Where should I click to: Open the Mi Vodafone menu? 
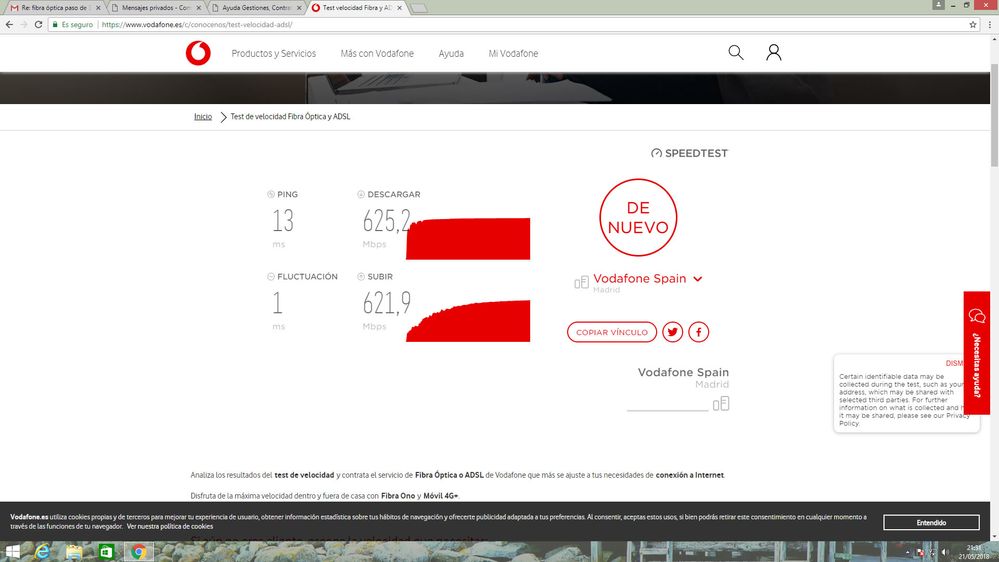pyautogui.click(x=513, y=54)
